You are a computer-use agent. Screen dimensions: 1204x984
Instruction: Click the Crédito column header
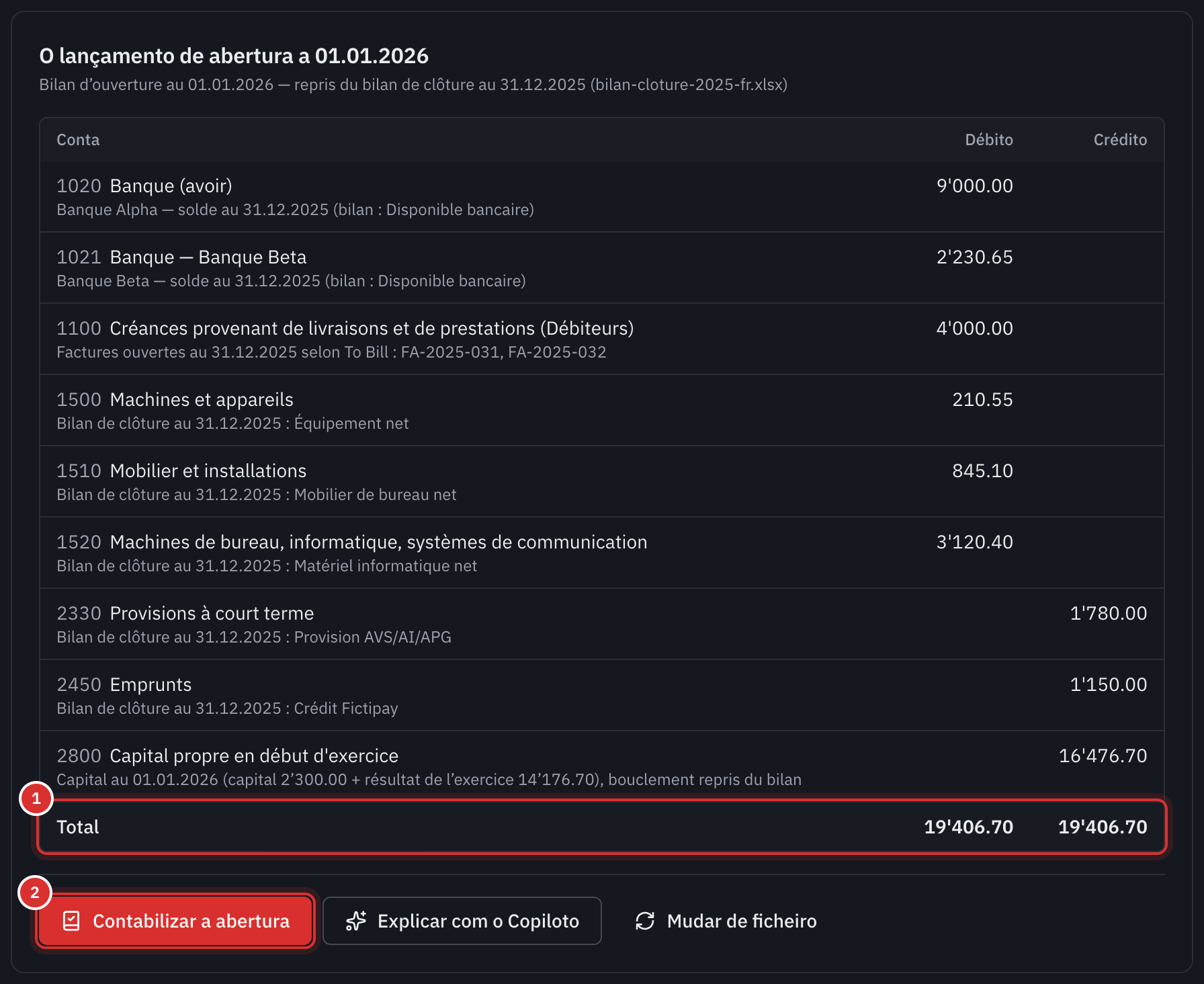pyautogui.click(x=1120, y=140)
